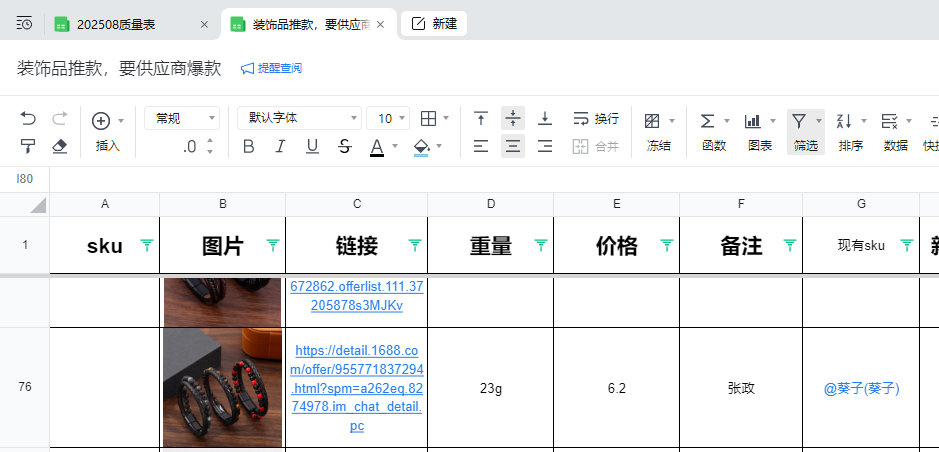The height and width of the screenshot is (452, 939).
Task: Click the 新建 button
Action: click(434, 24)
